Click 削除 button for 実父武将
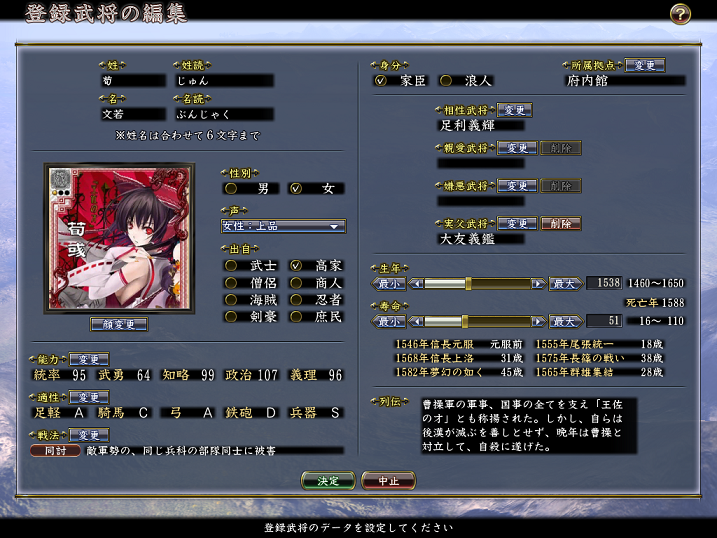Screen dimensions: 717x538 560,223
